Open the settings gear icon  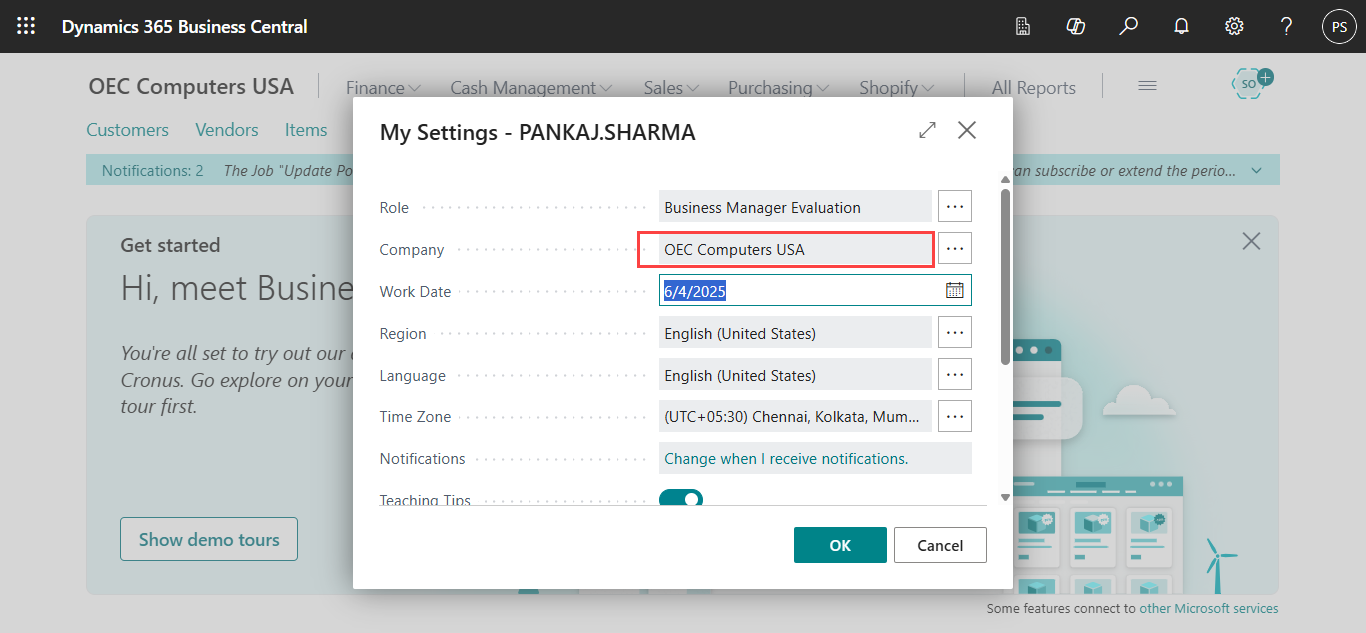1234,26
